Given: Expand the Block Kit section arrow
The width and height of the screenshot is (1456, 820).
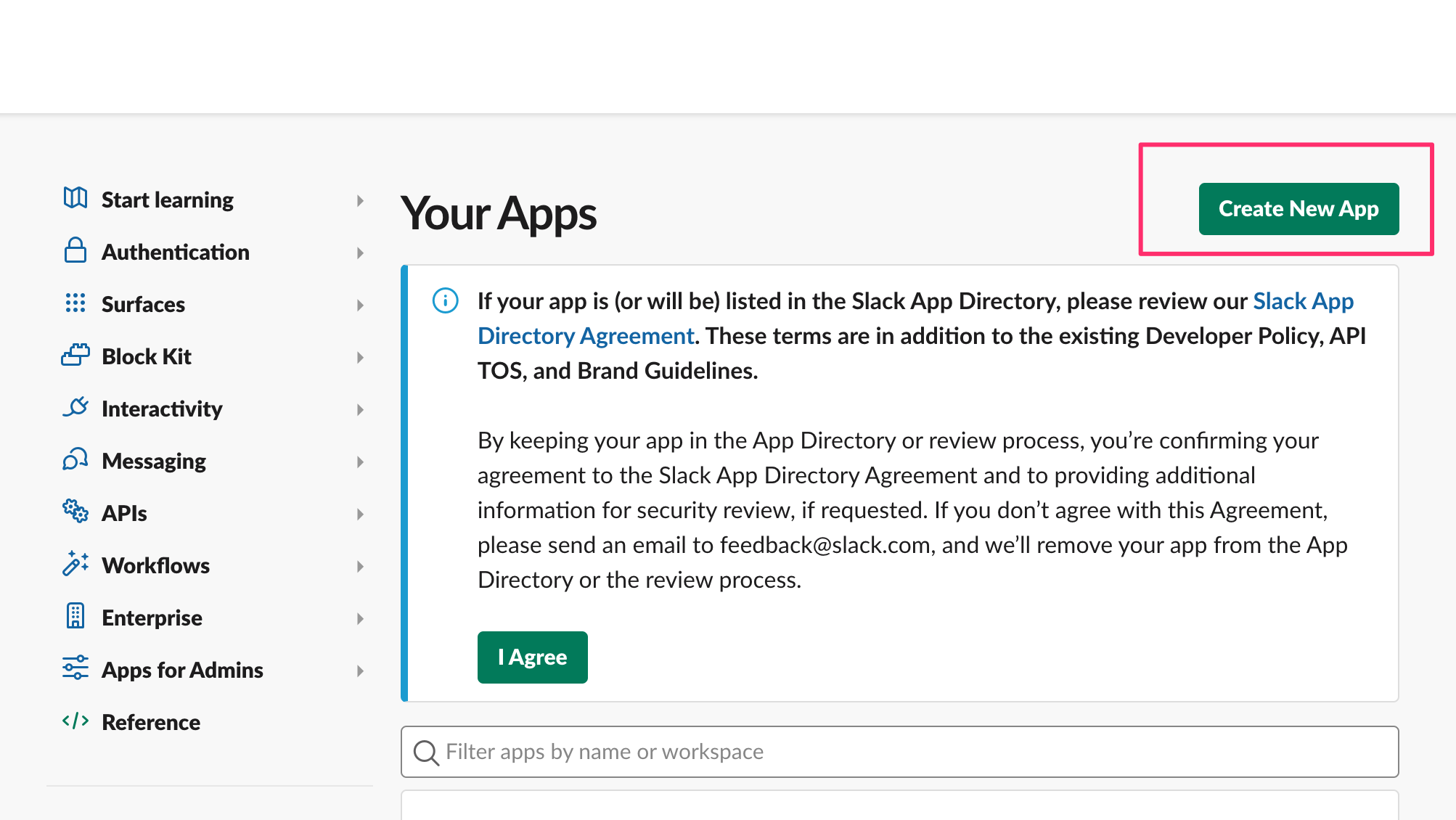Looking at the screenshot, I should (360, 358).
